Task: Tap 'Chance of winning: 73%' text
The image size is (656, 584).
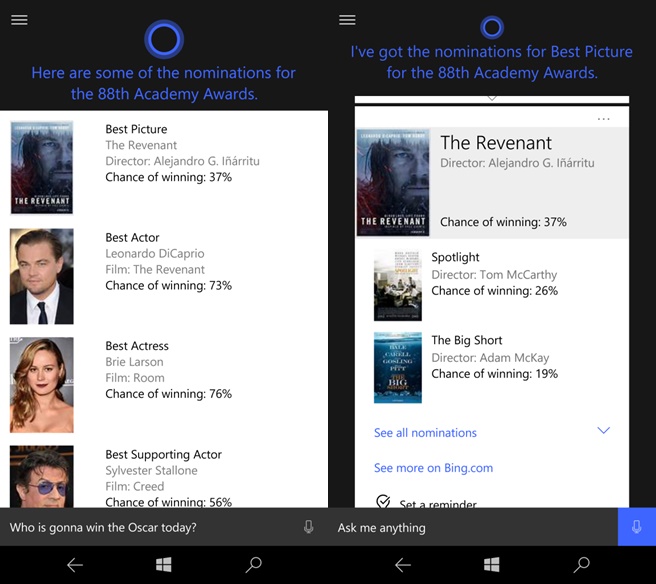Action: [x=169, y=285]
